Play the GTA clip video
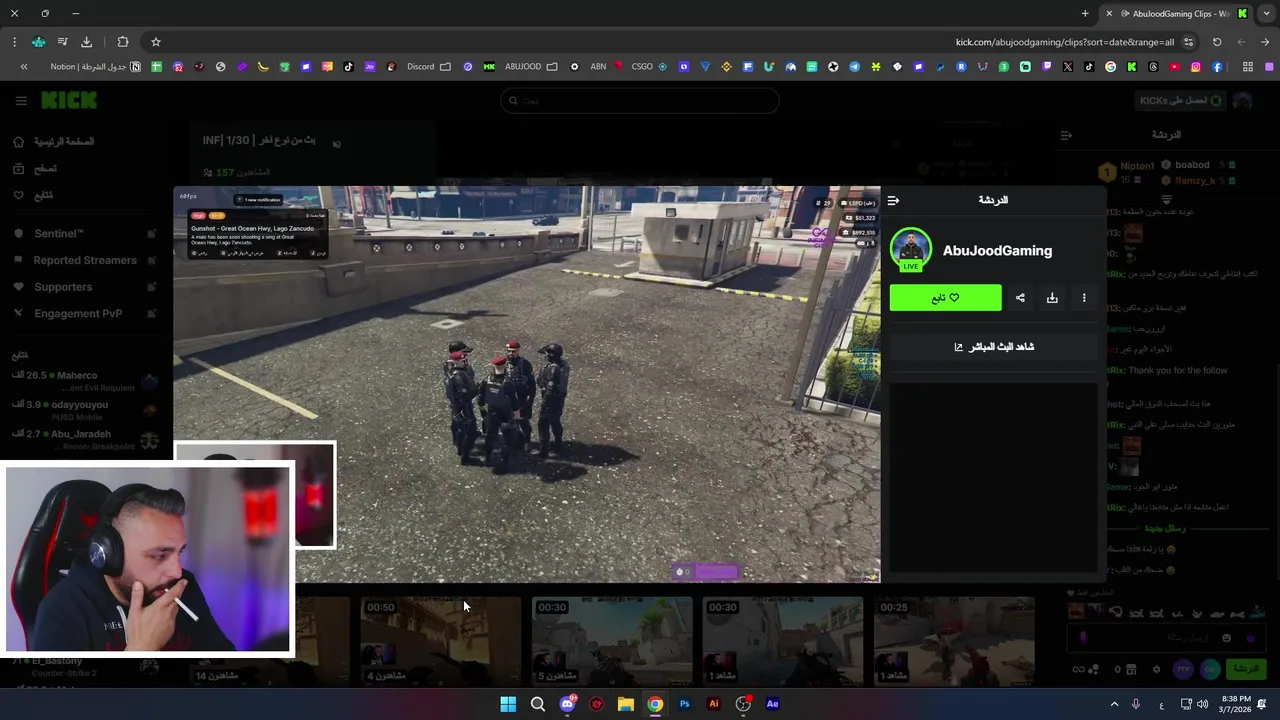Image resolution: width=1280 pixels, height=720 pixels. [527, 384]
